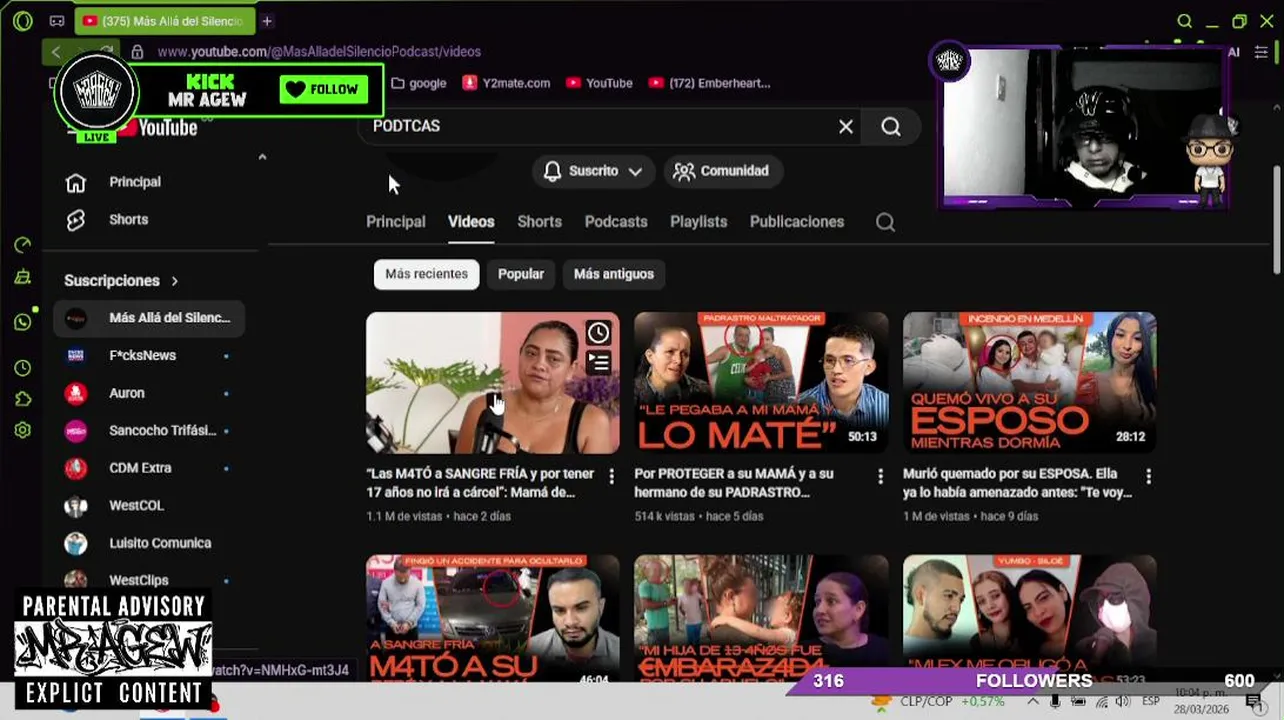Select the Más recientes filter chip
Image resolution: width=1284 pixels, height=720 pixels.
point(427,274)
